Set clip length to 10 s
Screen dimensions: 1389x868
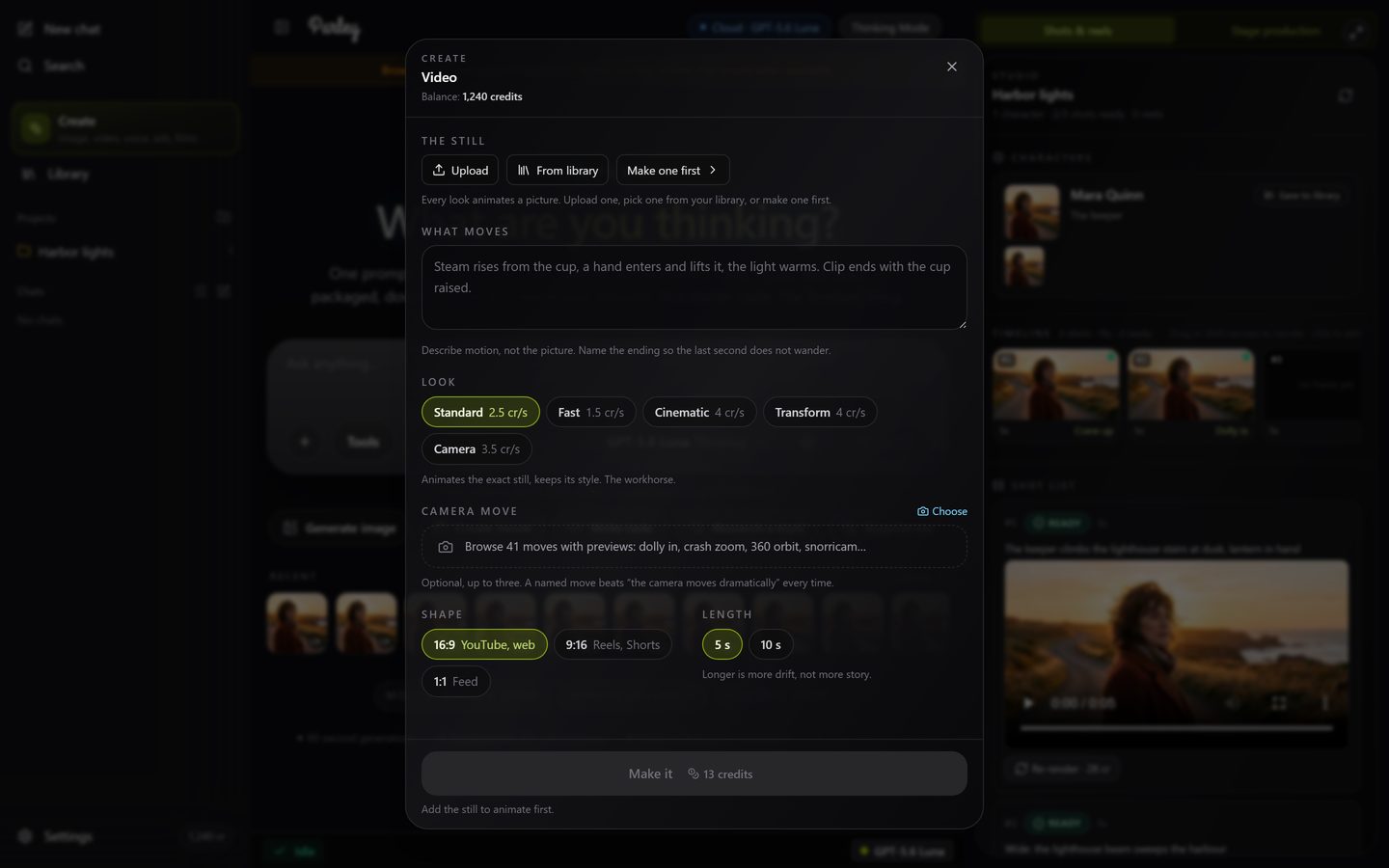[x=771, y=644]
